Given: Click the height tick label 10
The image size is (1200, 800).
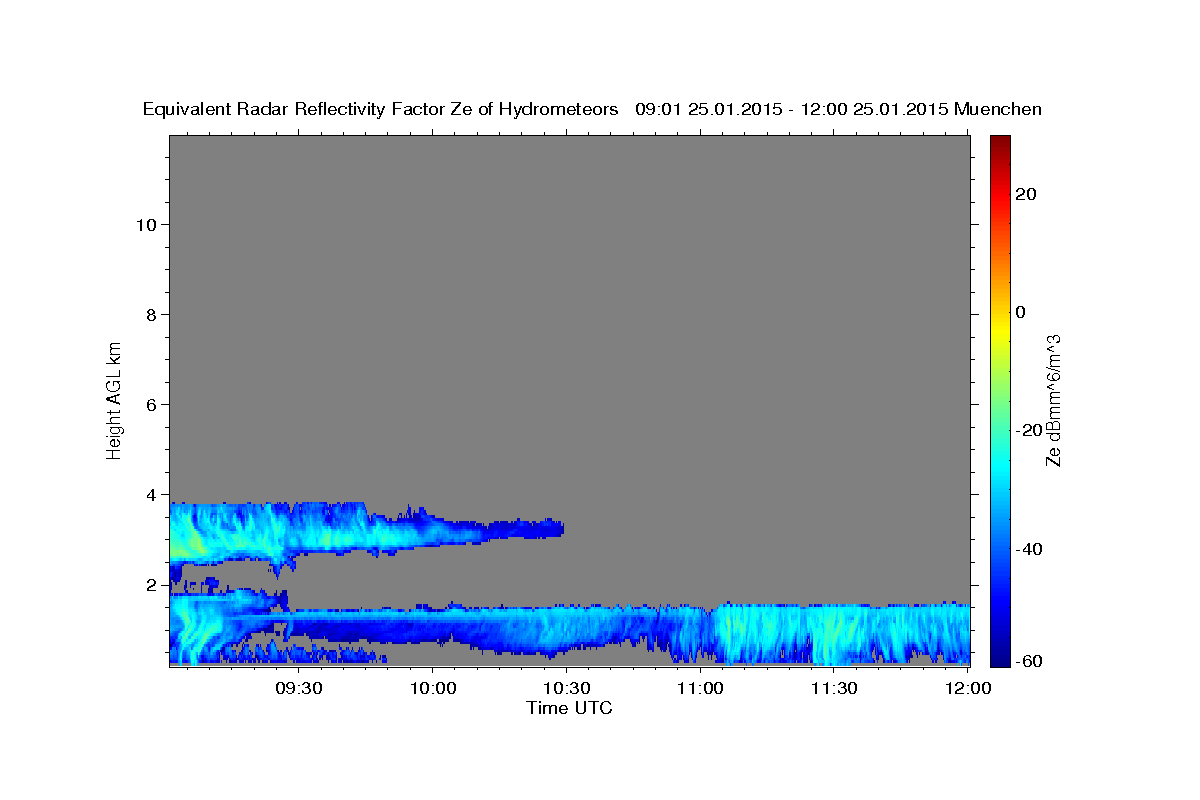Looking at the screenshot, I should pyautogui.click(x=146, y=224).
